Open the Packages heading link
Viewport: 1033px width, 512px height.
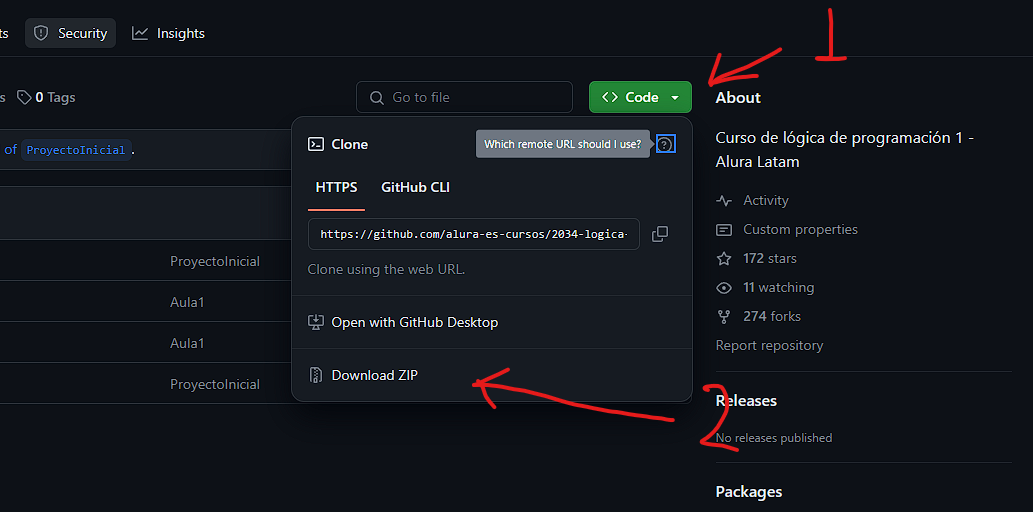tap(748, 492)
